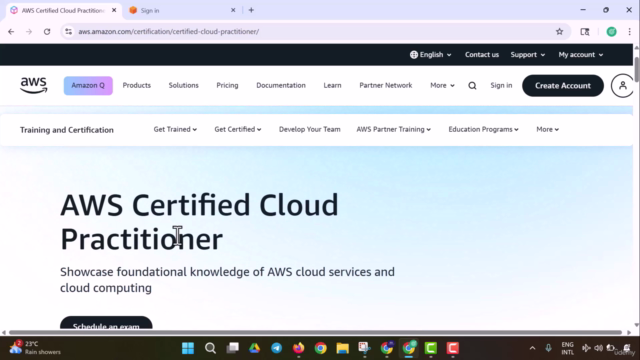The width and height of the screenshot is (640, 360).
Task: Expand the Get Trained dropdown
Action: (x=175, y=129)
